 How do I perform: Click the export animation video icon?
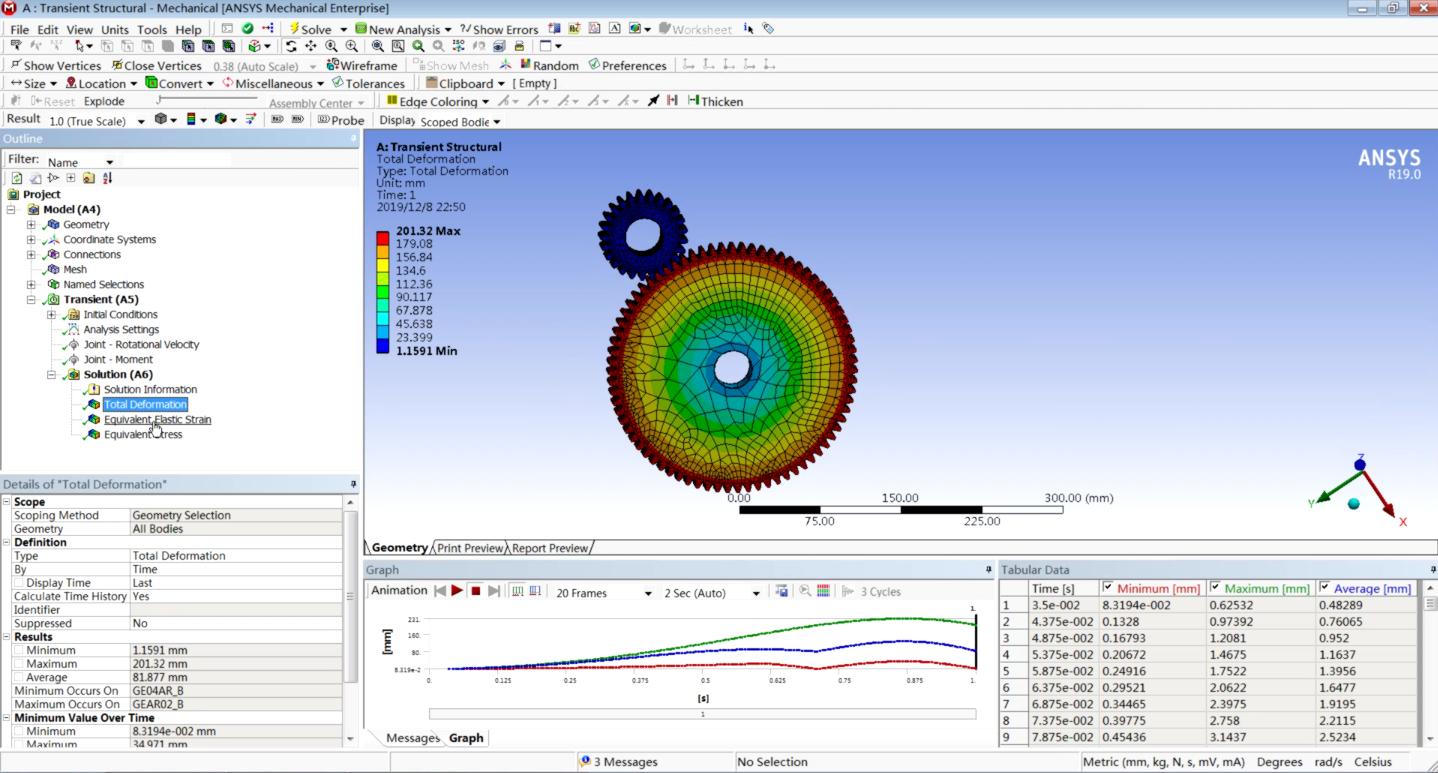[x=782, y=591]
